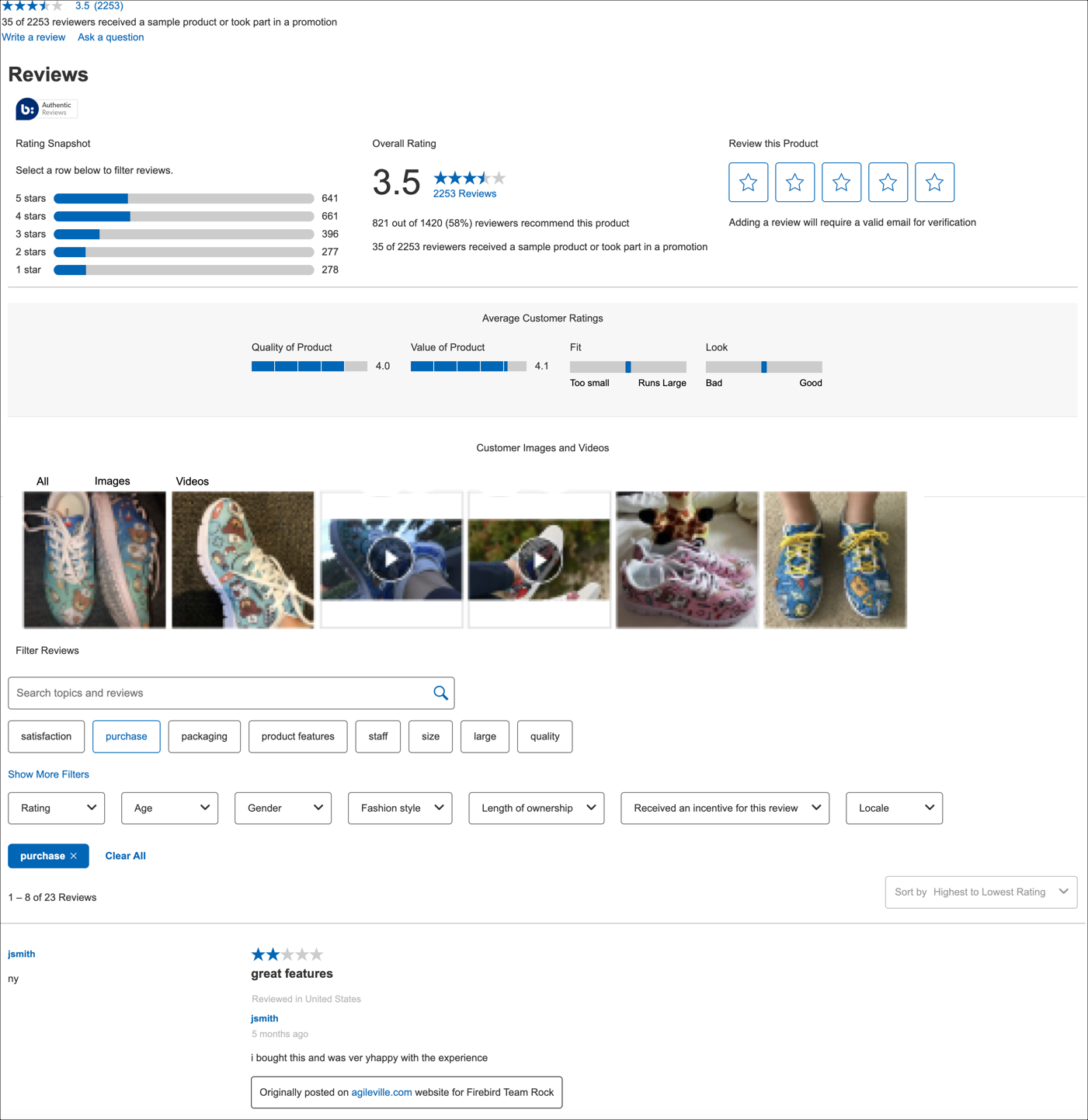Click the fourth rating star to review
Screen dimensions: 1088x1120
(888, 183)
